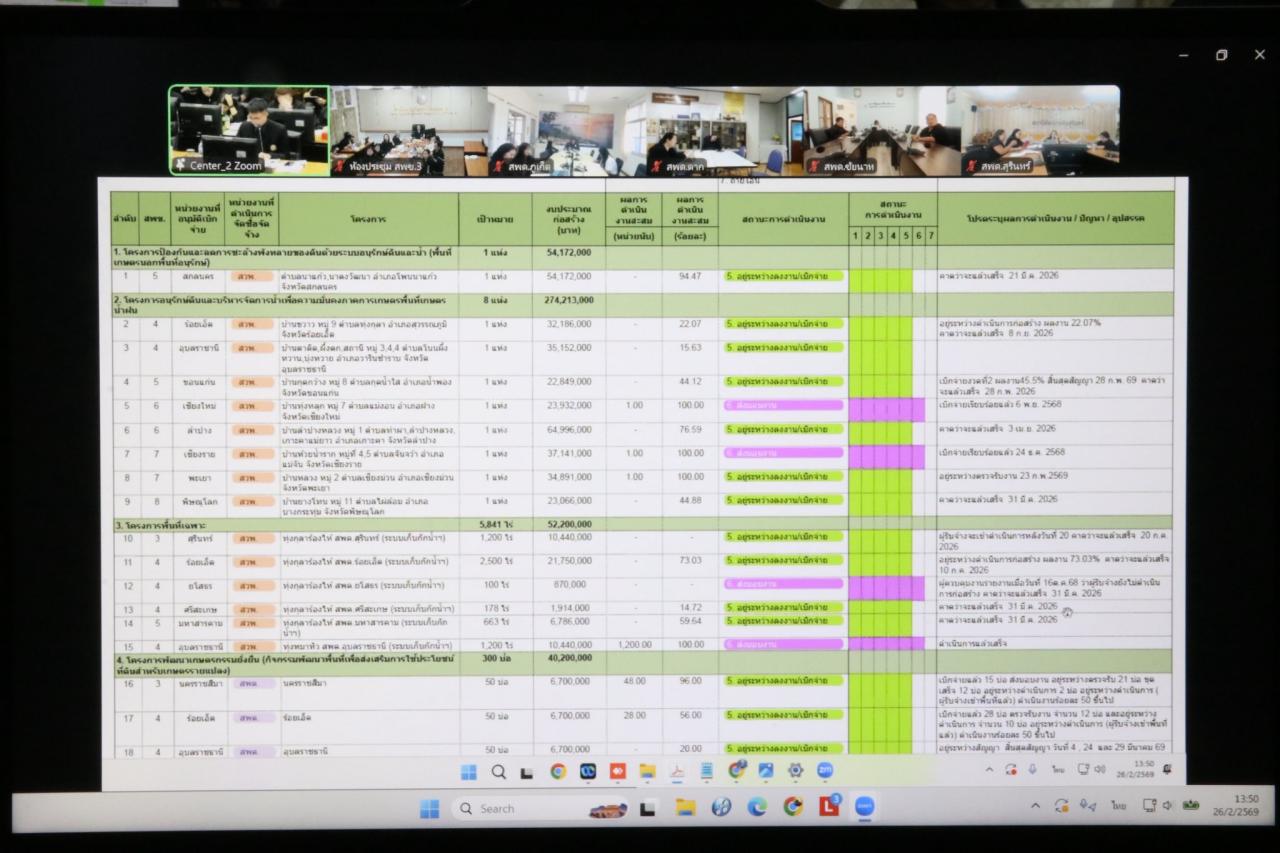1280x853 pixels.
Task: Open the settings gear in the shared screen taskbar
Action: [x=795, y=771]
